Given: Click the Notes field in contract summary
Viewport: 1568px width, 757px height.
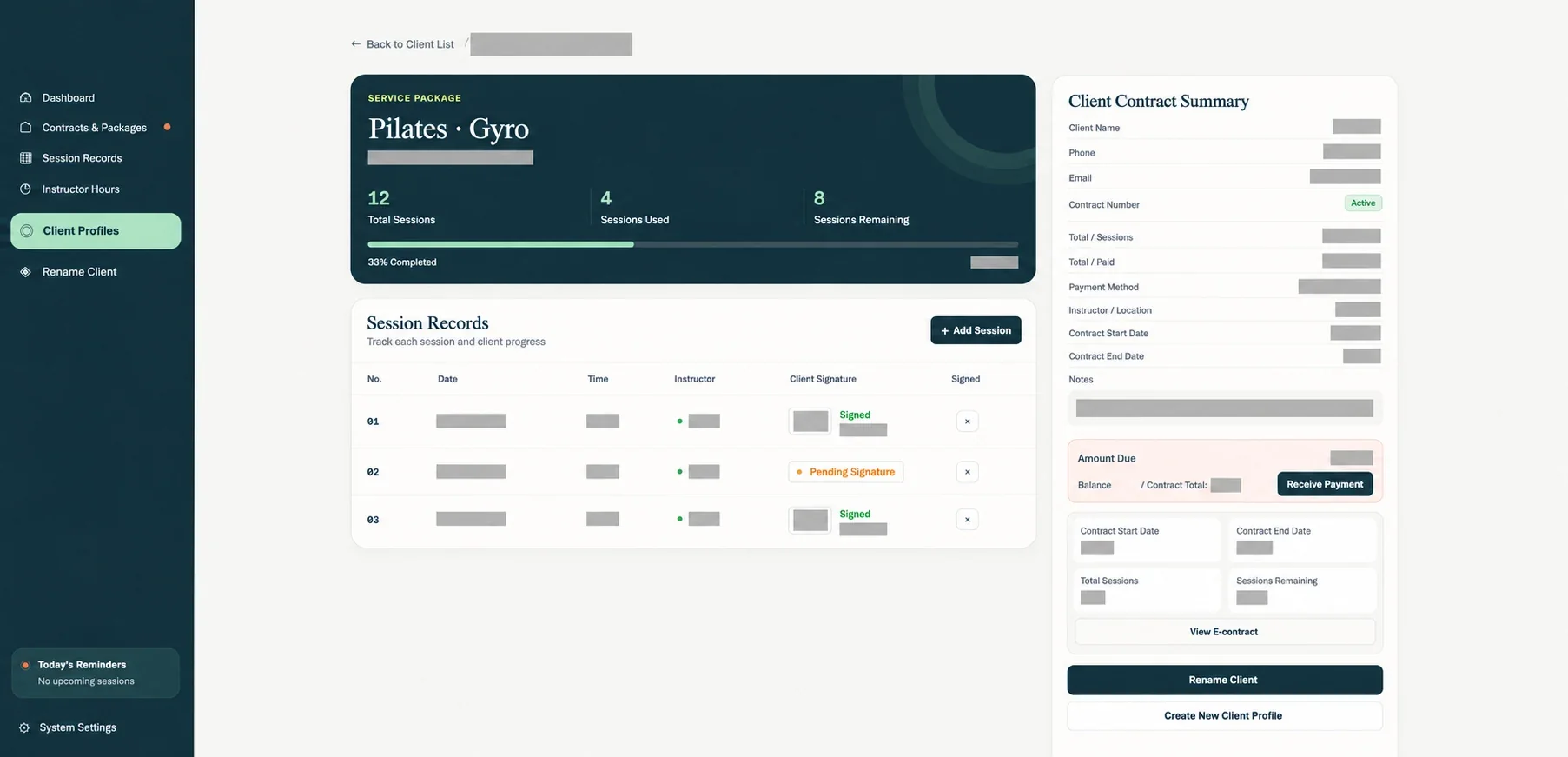Looking at the screenshot, I should (1224, 408).
